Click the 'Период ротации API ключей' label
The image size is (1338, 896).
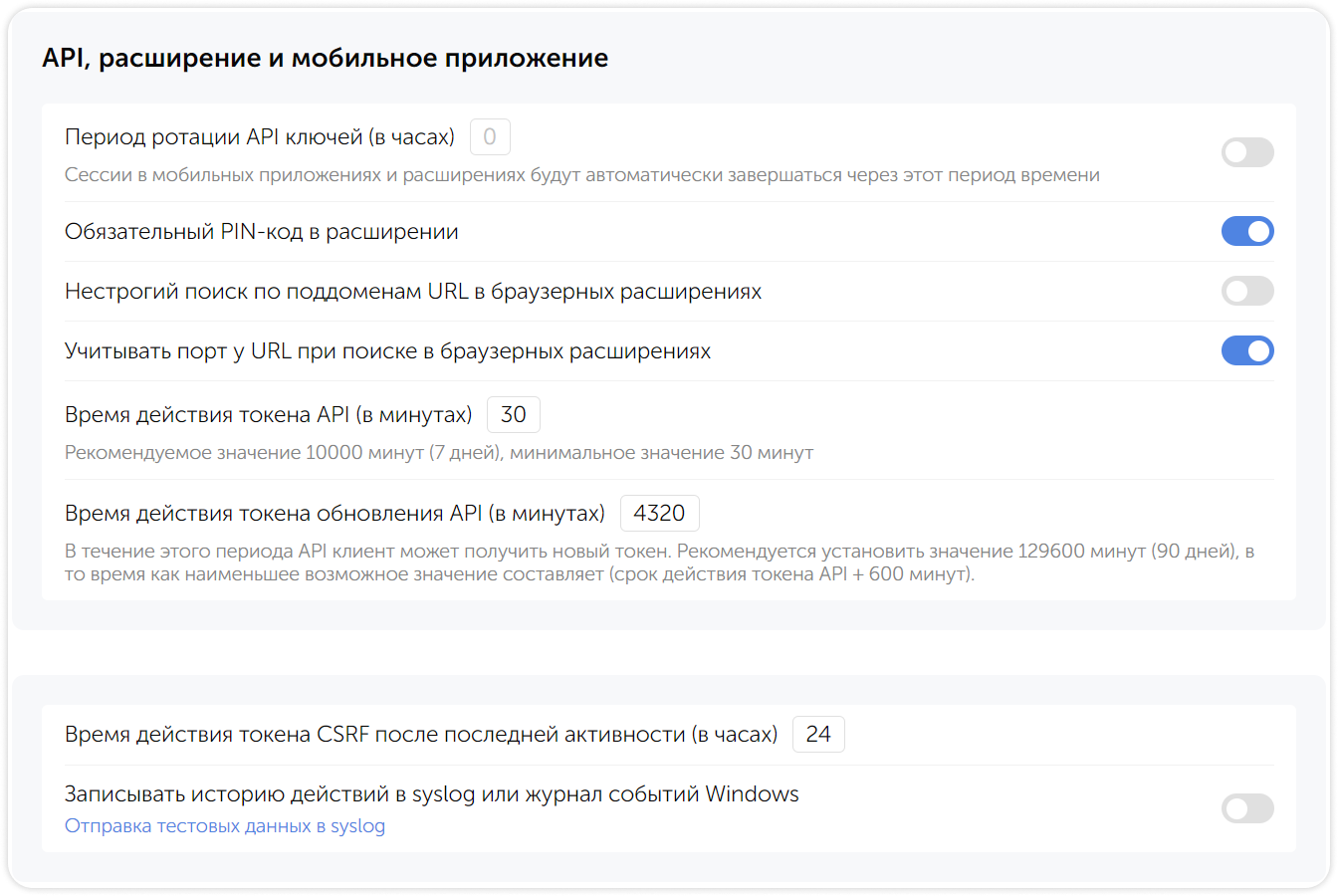pyautogui.click(x=254, y=136)
